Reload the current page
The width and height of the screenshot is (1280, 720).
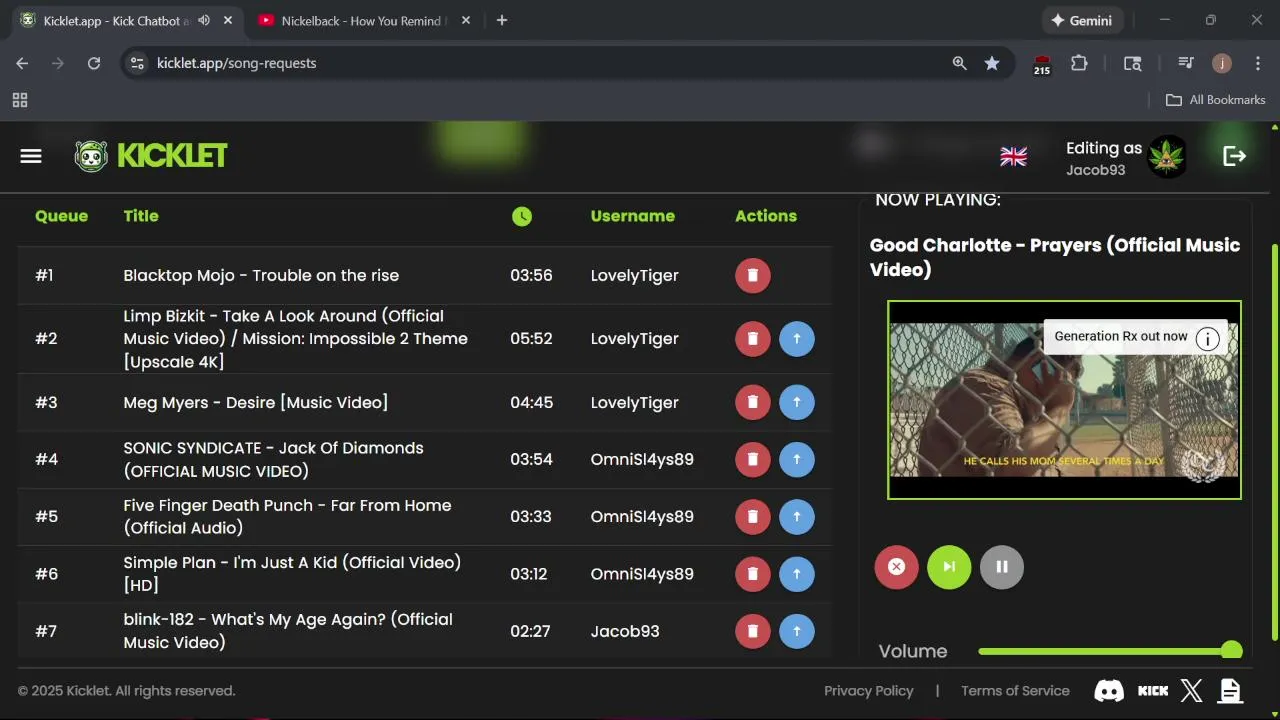pos(94,63)
